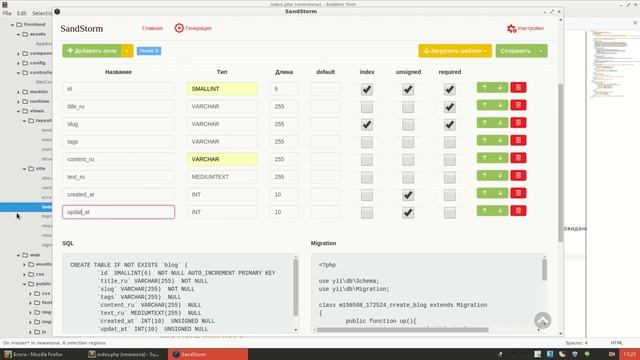
Task: Click main page vertical scrollbar thumb
Action: coord(560,163)
